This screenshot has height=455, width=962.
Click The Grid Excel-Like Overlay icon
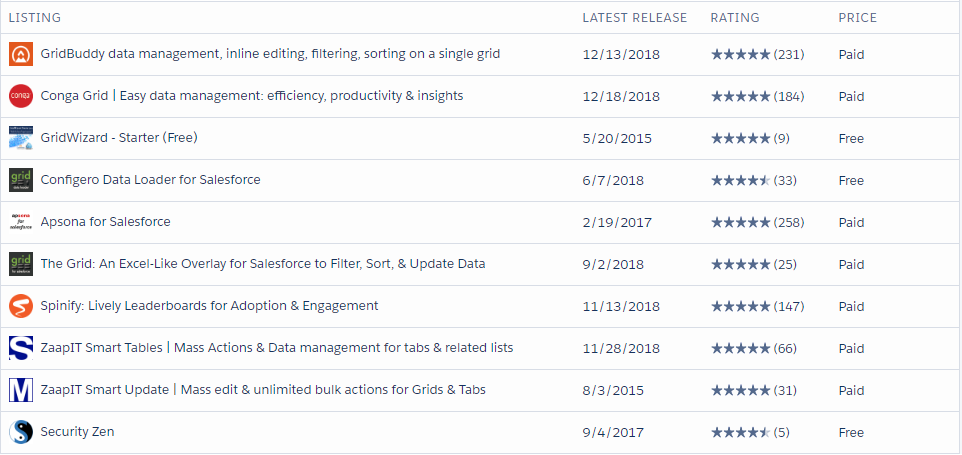(x=21, y=264)
